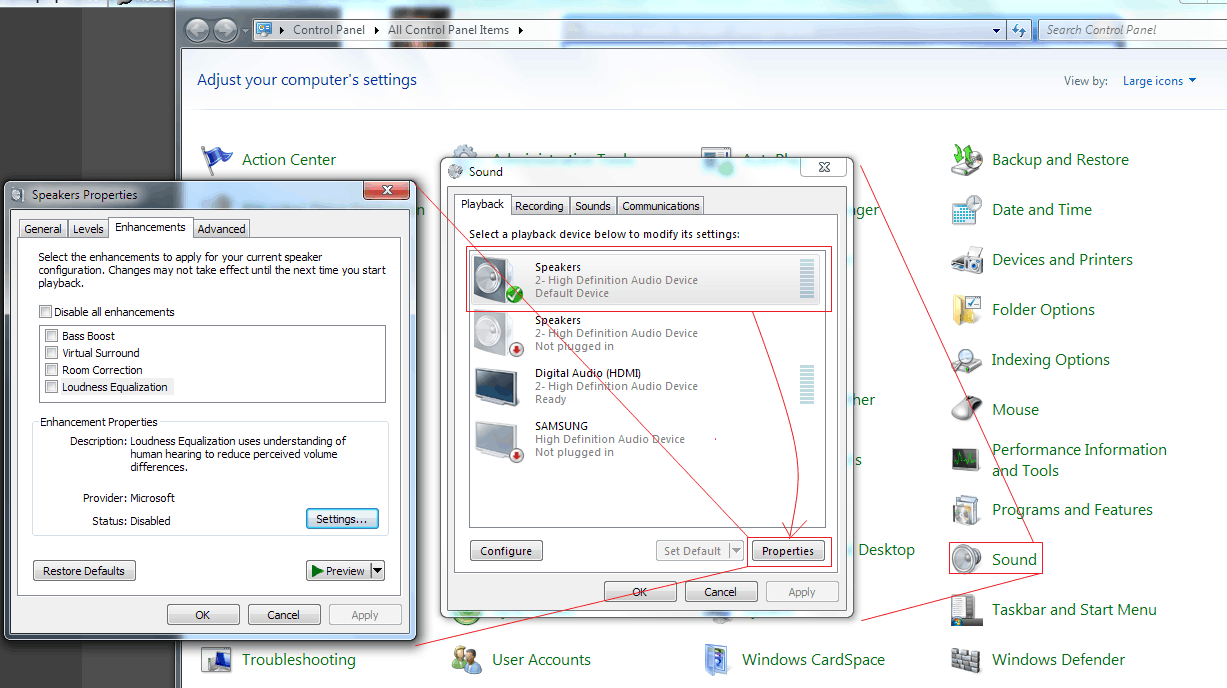Switch to the Recording tab
The height and width of the screenshot is (688, 1227).
(540, 206)
